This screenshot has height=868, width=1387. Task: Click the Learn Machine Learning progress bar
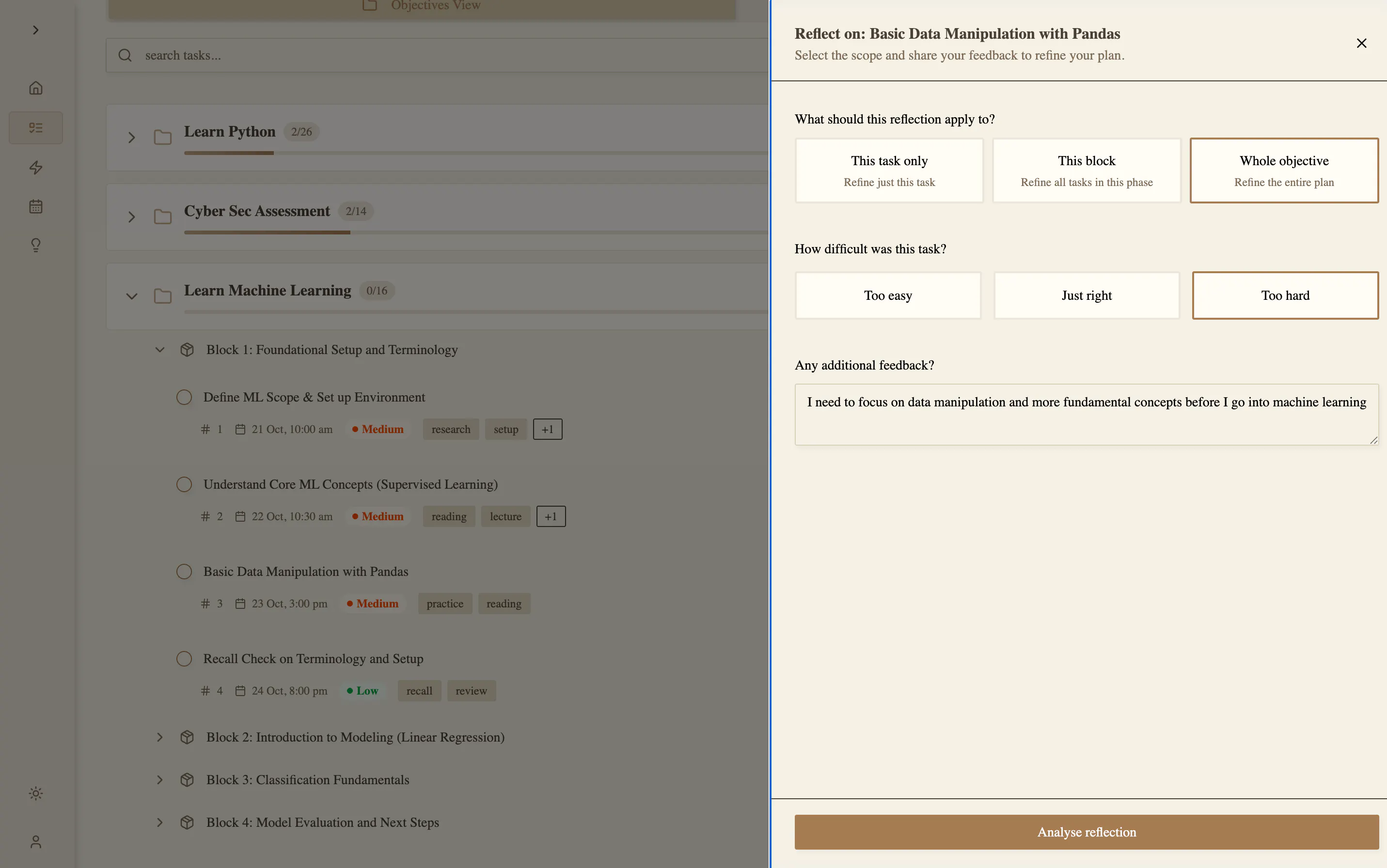pos(476,312)
